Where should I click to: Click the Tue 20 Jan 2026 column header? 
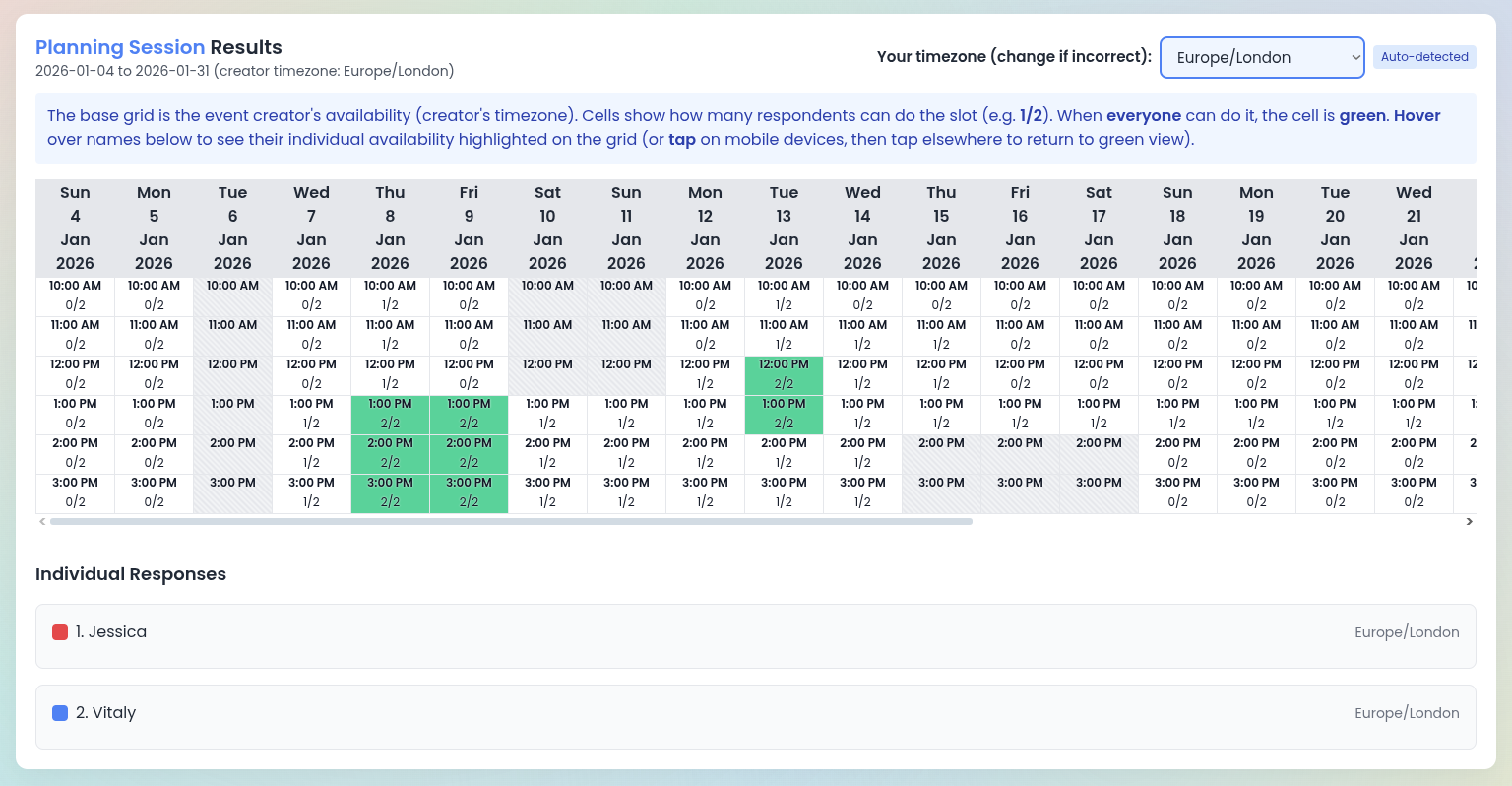coord(1335,228)
